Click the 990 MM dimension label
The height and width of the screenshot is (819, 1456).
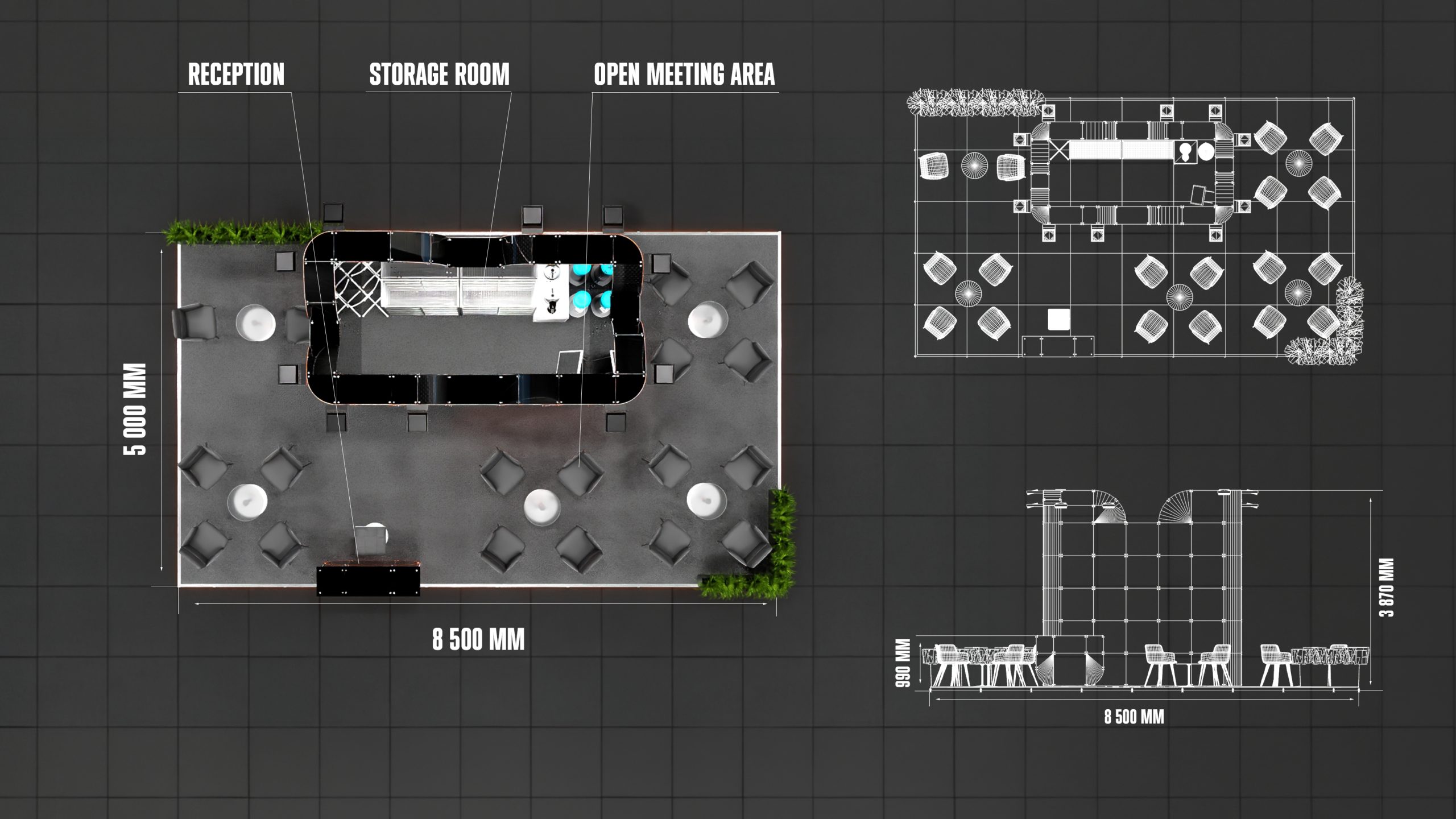[x=903, y=663]
